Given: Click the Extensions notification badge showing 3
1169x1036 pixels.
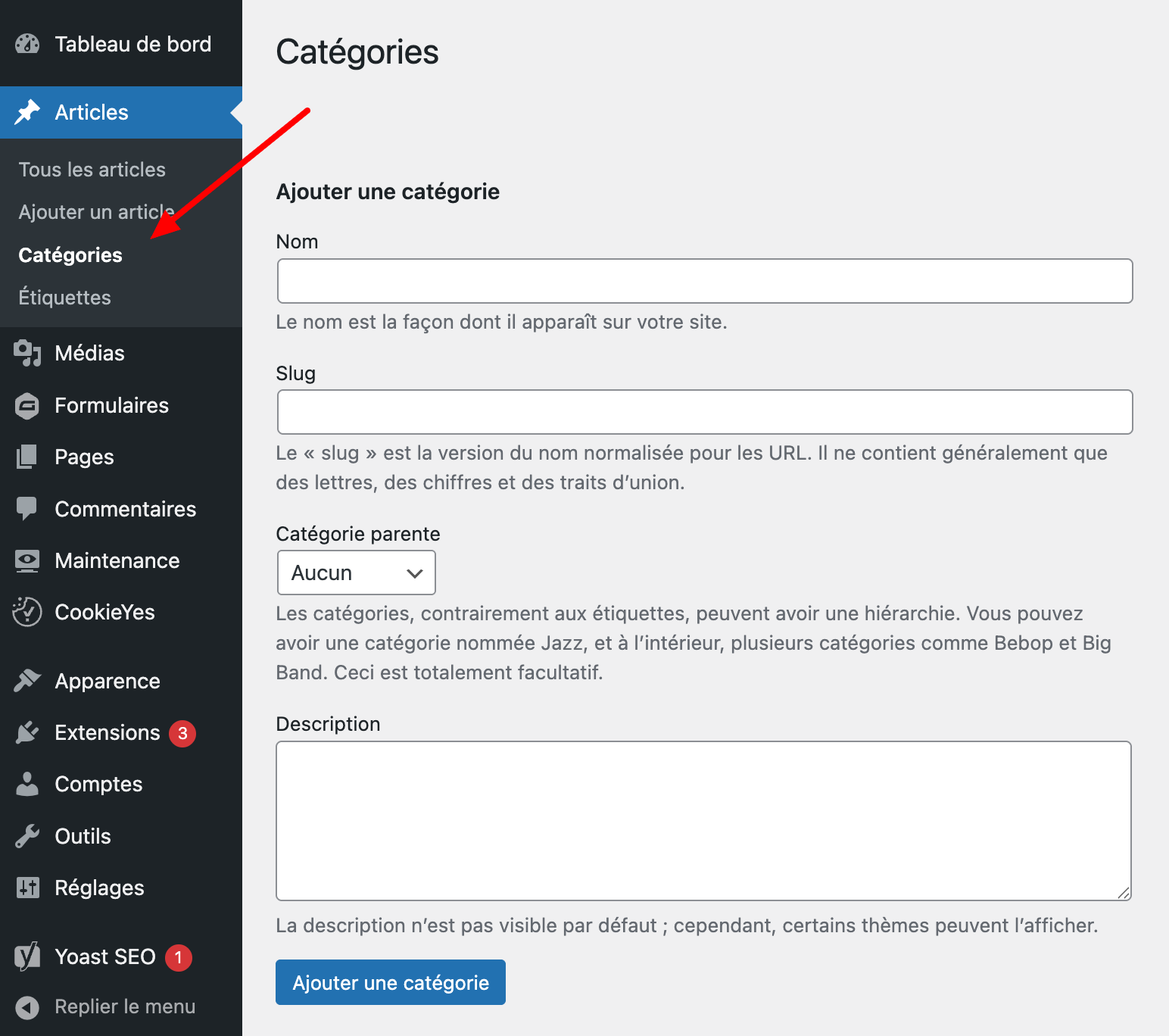Looking at the screenshot, I should pyautogui.click(x=182, y=733).
